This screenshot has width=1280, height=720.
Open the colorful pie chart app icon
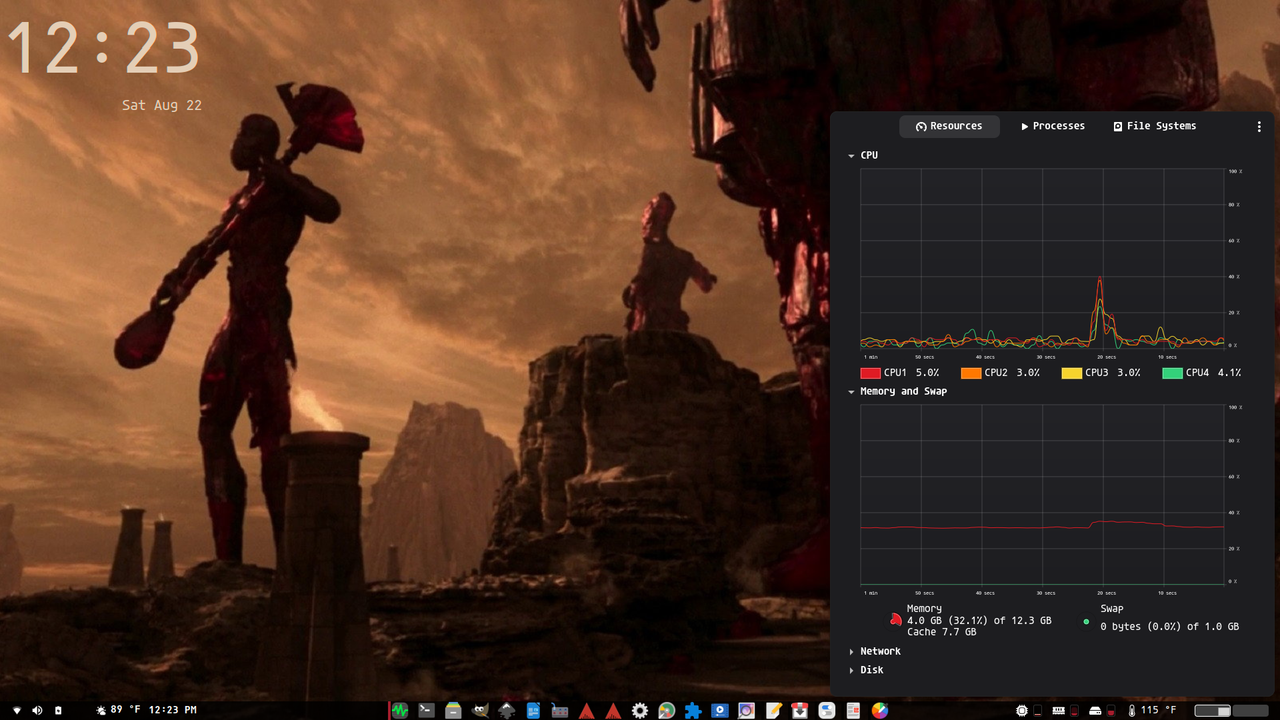[x=880, y=710]
